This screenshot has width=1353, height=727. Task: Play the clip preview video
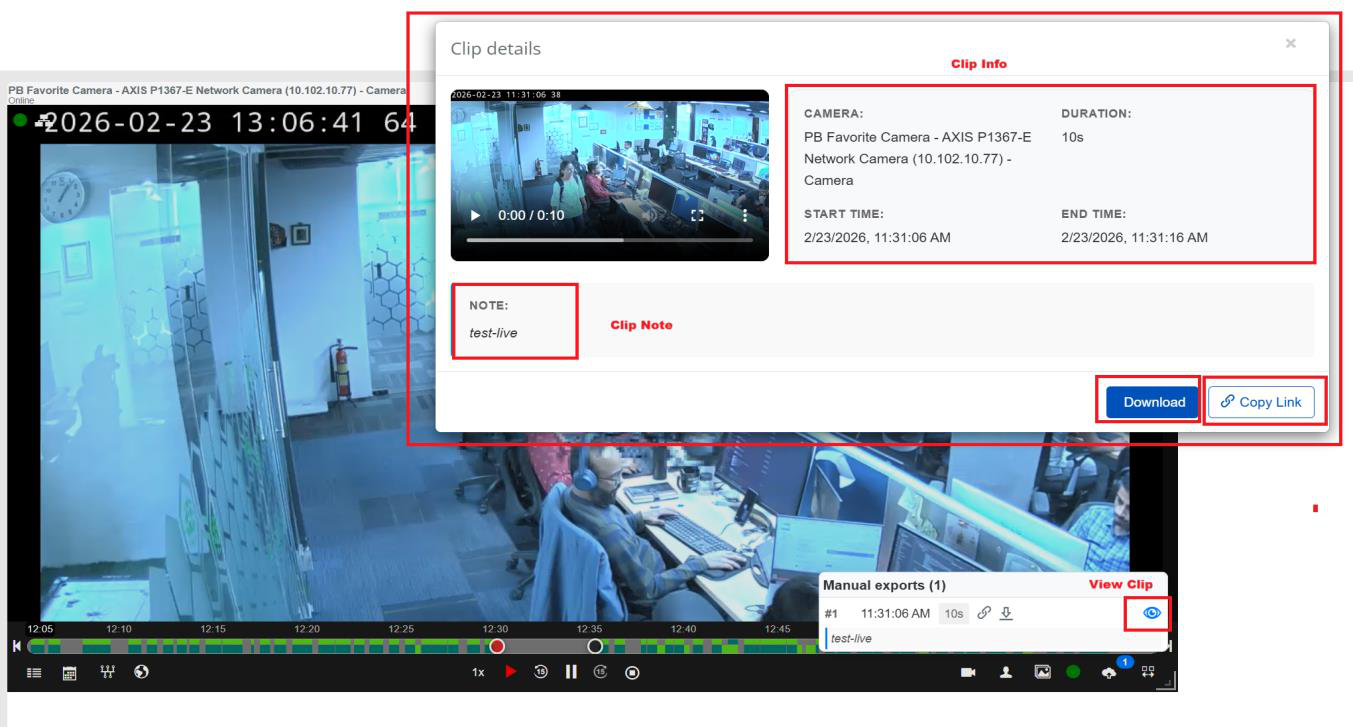click(x=475, y=215)
